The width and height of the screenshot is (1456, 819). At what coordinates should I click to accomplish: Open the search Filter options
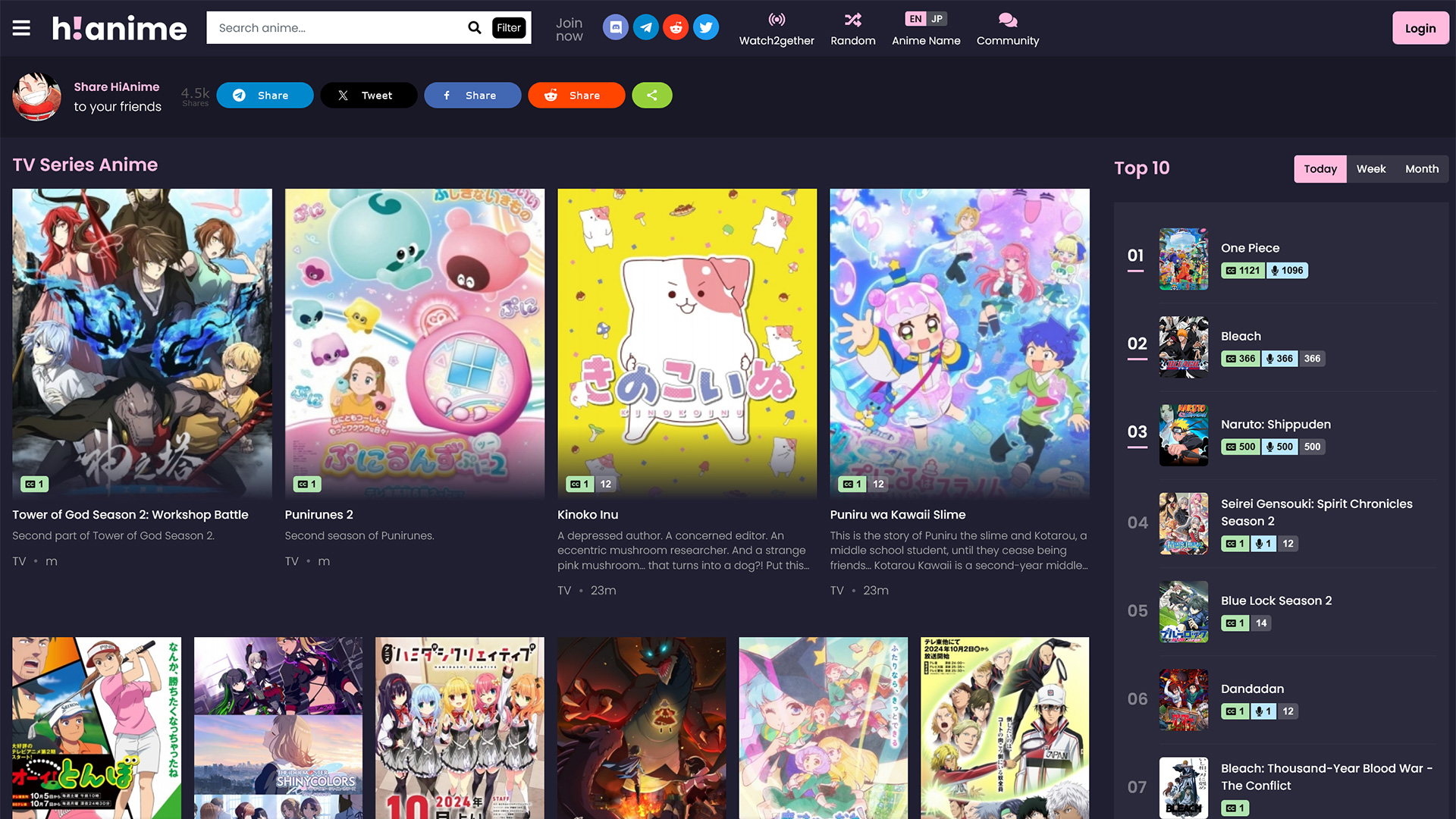pos(509,28)
